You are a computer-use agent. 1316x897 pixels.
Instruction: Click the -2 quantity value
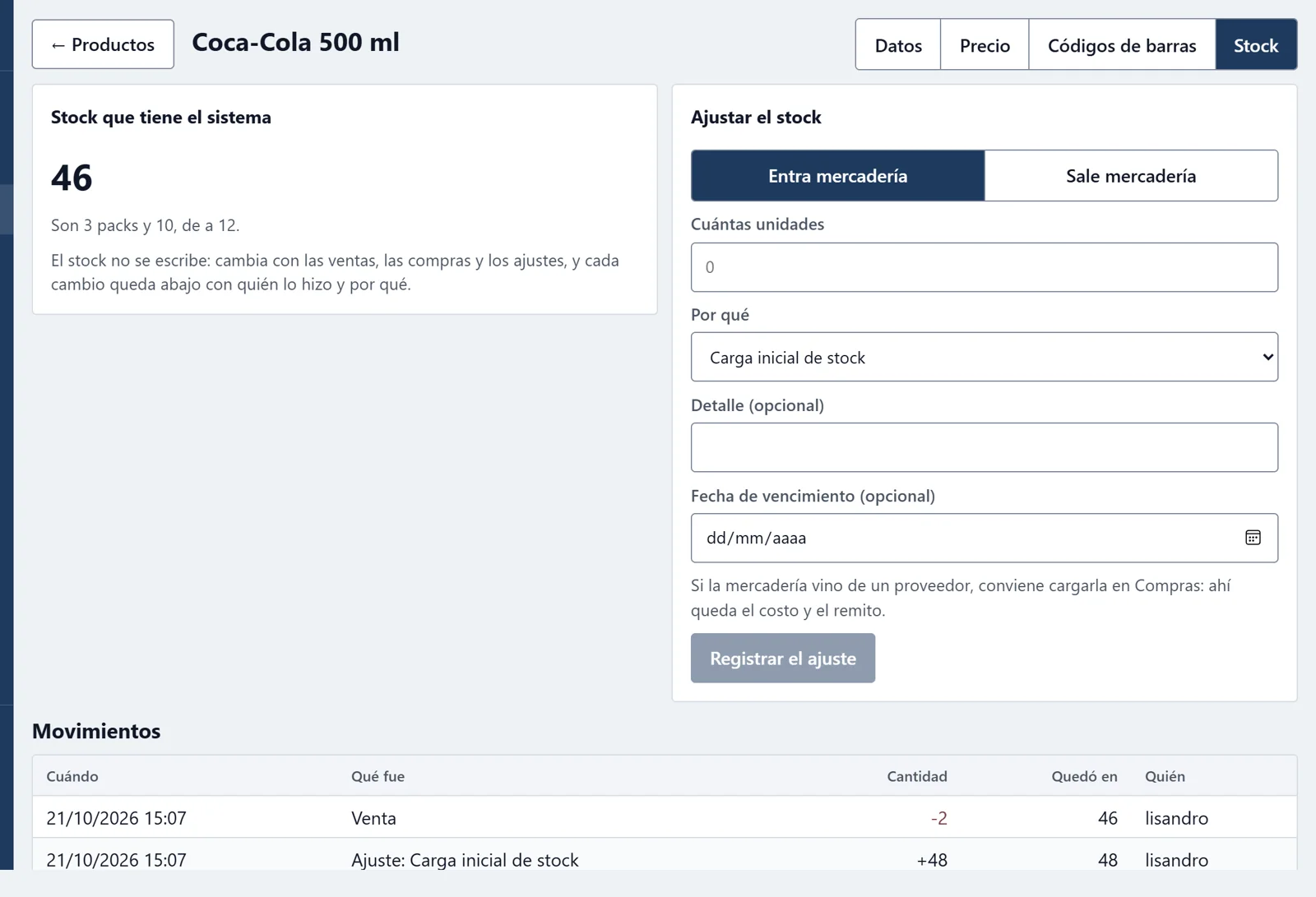938,818
